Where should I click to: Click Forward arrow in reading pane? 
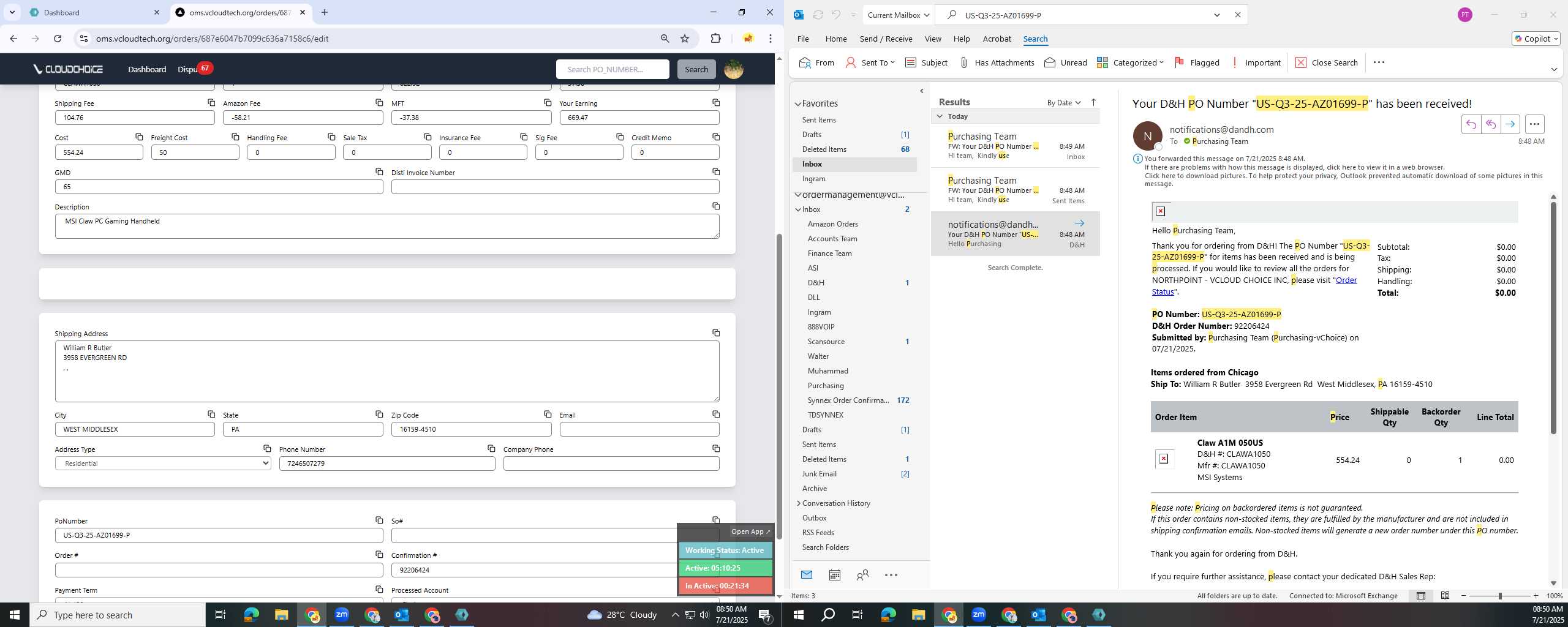coord(1510,124)
